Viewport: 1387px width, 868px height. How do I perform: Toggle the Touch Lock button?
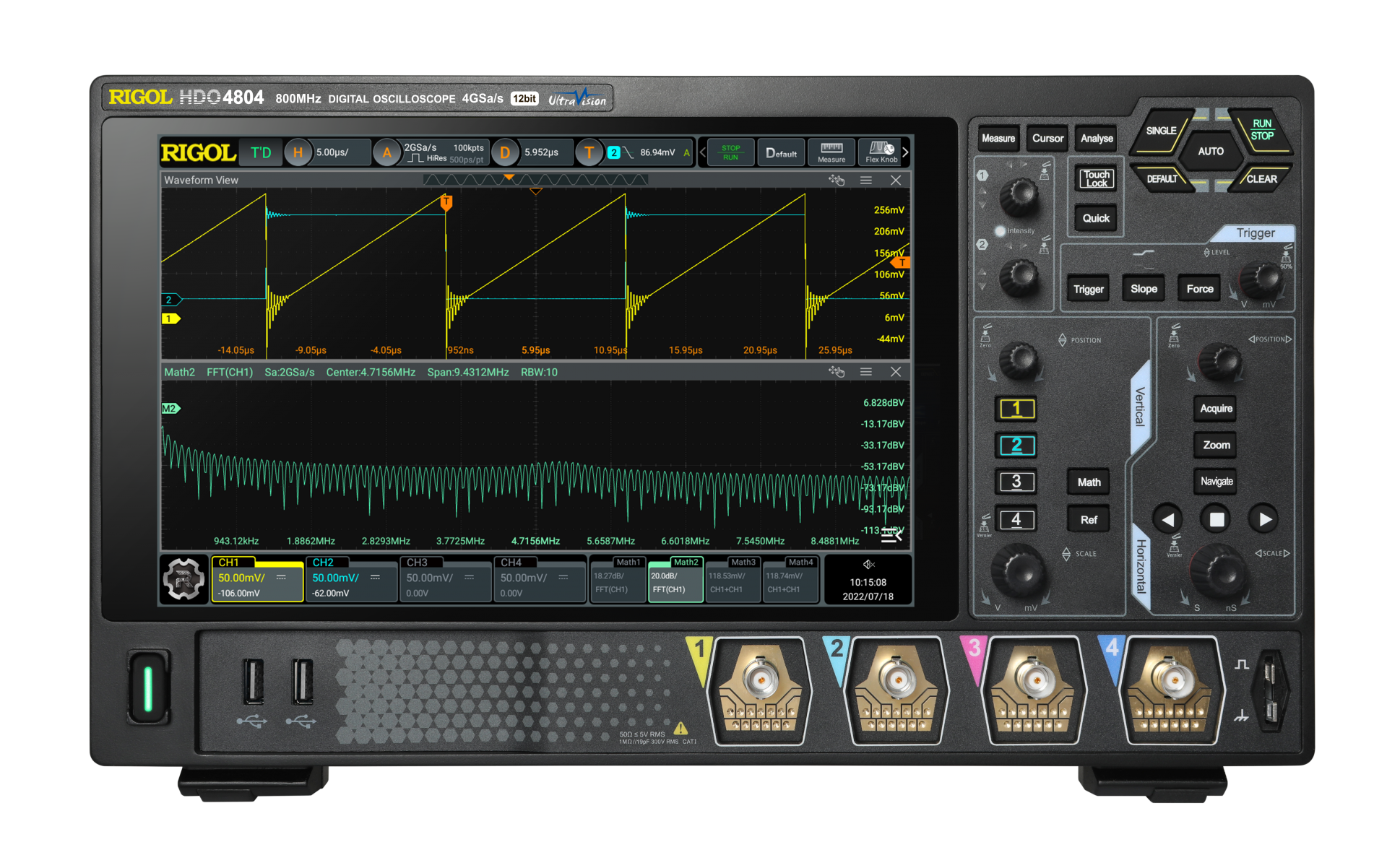(x=1097, y=178)
